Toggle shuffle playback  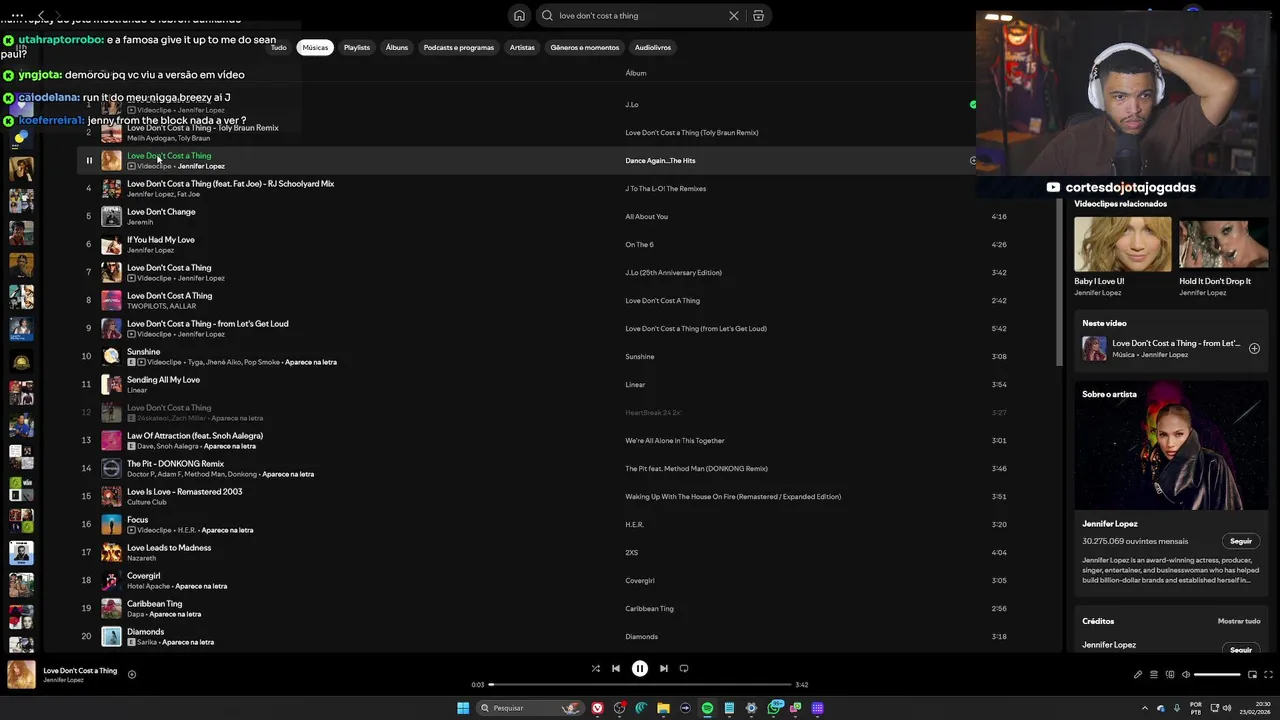point(595,668)
